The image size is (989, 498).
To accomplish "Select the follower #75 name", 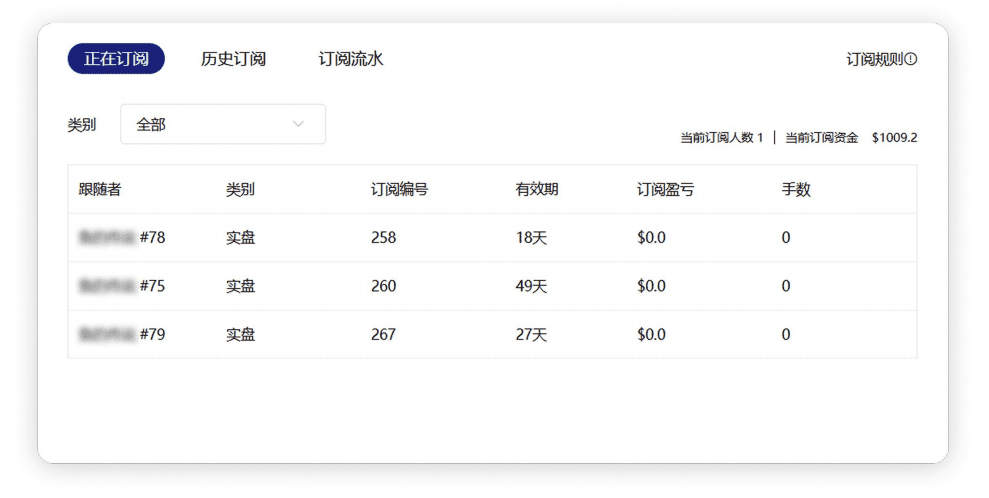I will (122, 286).
